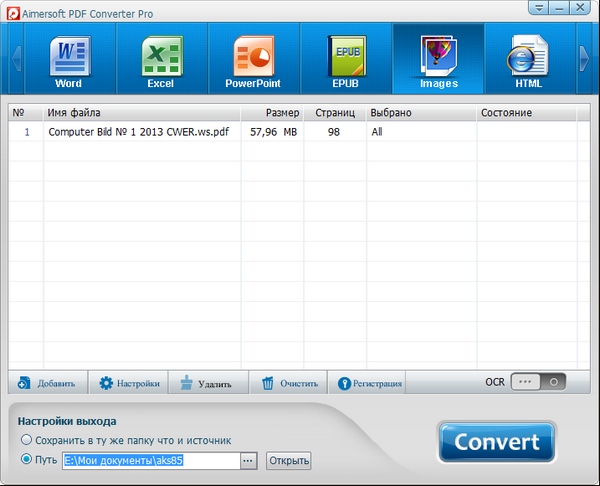Browse output folder with ellipsis button
Screen dimensions: 600x486
(x=248, y=460)
